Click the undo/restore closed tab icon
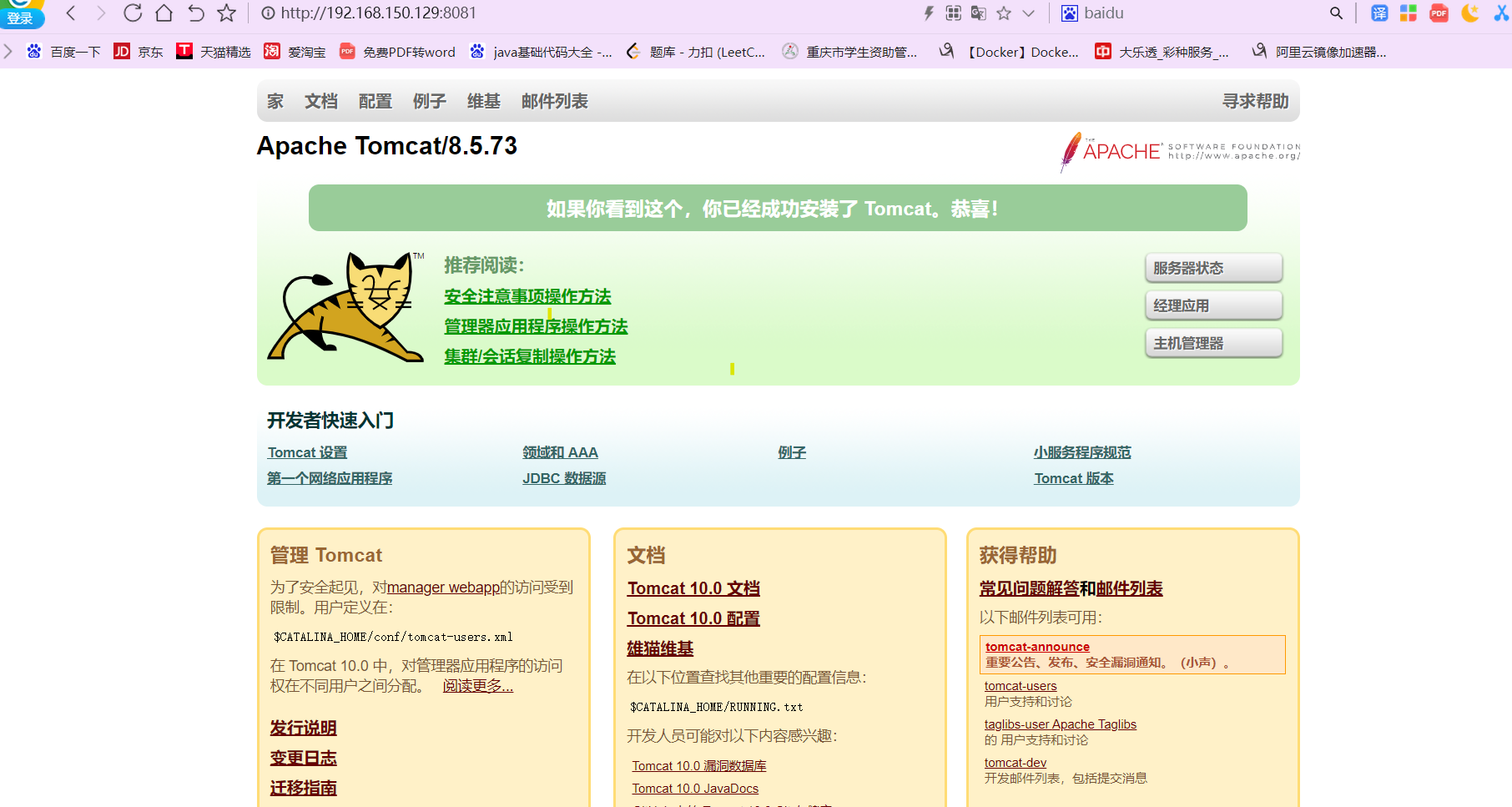 click(x=195, y=13)
